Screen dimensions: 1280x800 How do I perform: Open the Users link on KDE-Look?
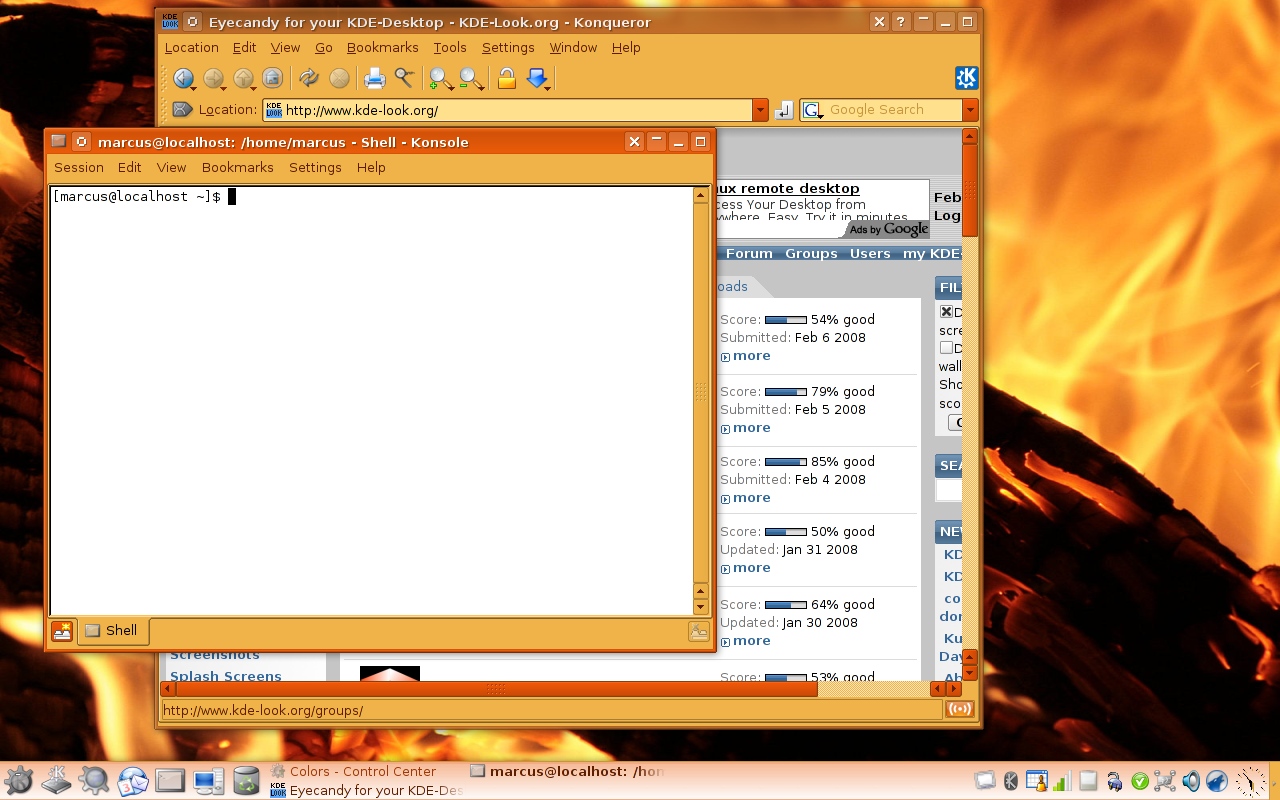(870, 254)
